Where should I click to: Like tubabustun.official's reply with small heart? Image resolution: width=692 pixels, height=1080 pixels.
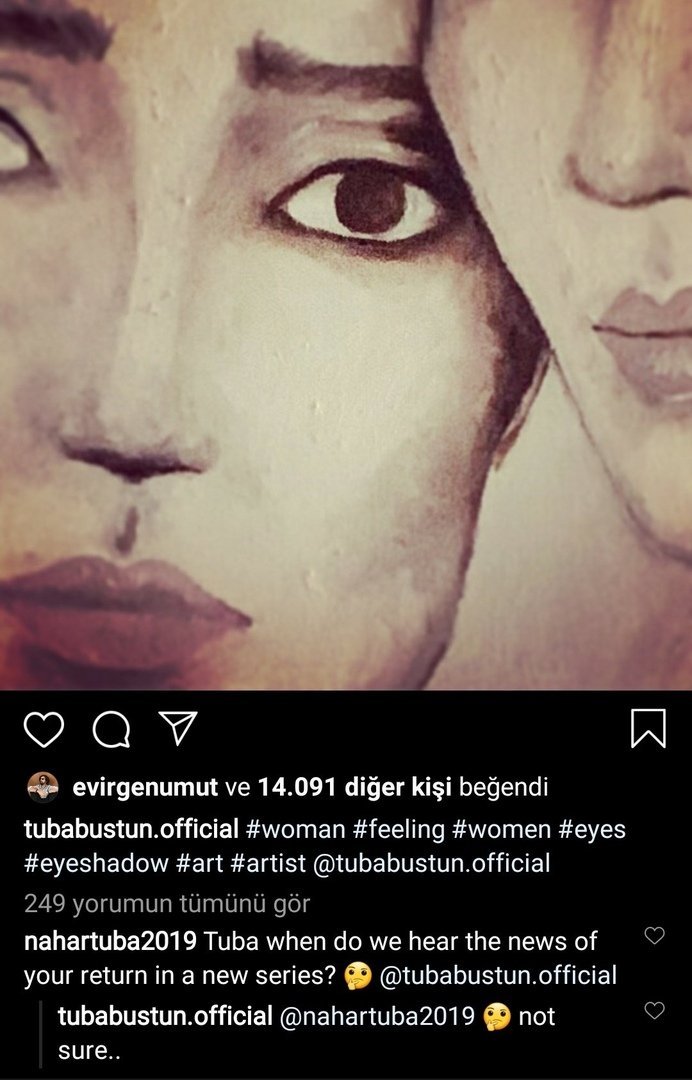[x=654, y=1010]
